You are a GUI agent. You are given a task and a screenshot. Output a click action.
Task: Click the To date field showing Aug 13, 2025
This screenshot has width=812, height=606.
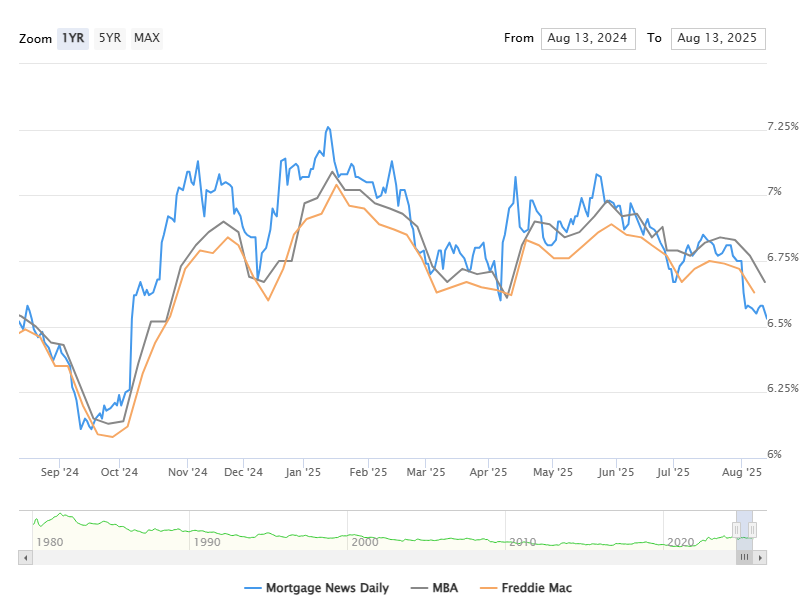click(x=718, y=38)
